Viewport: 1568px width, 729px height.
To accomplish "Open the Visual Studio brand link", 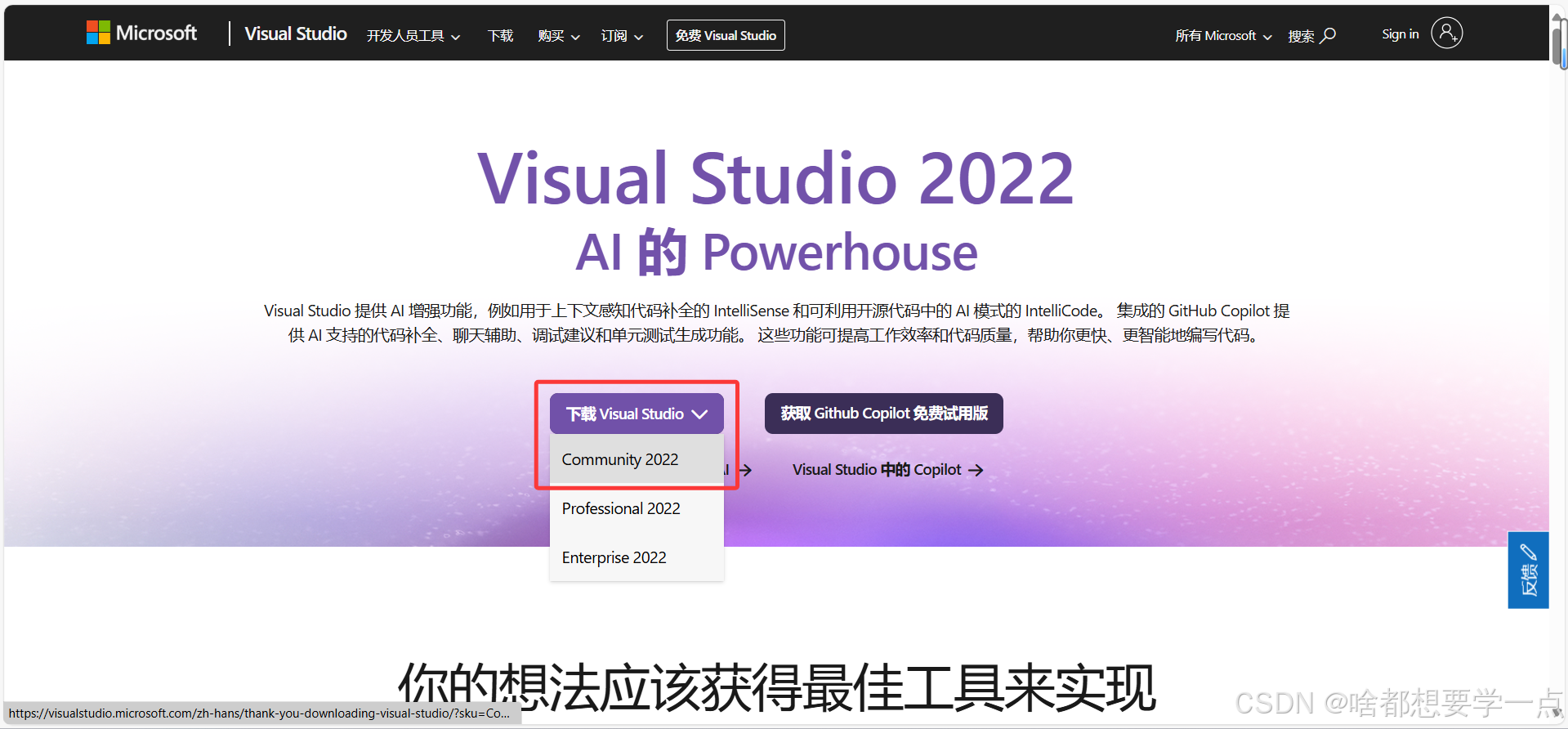I will [x=296, y=34].
